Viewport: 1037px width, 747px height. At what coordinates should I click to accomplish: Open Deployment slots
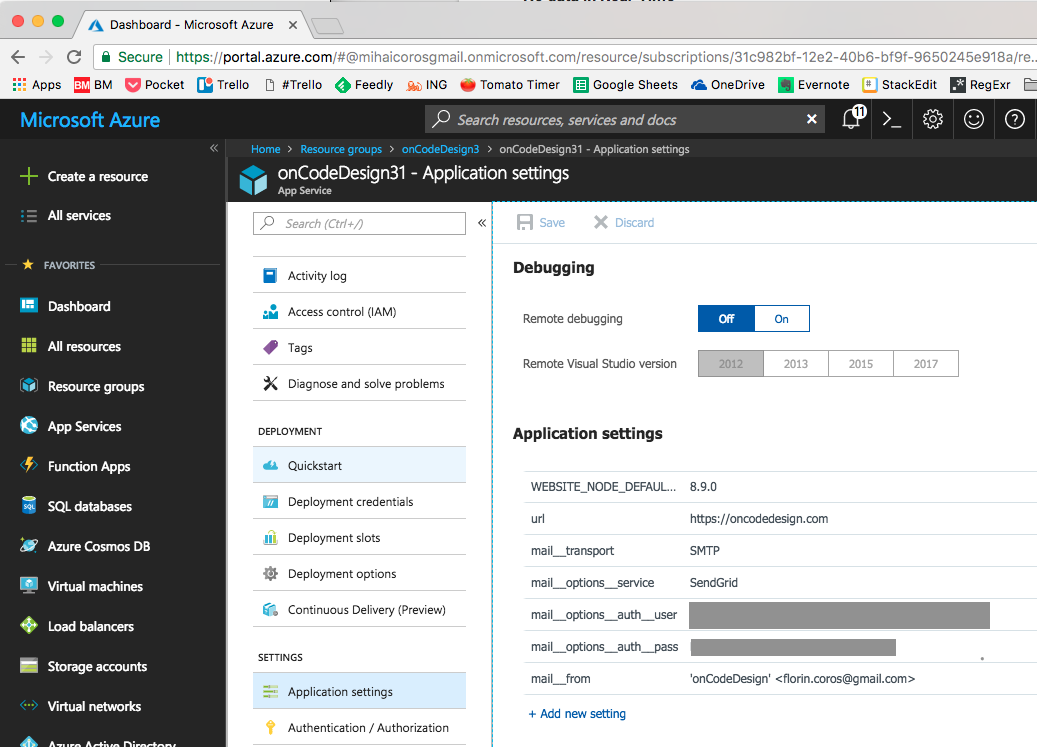coord(359,537)
